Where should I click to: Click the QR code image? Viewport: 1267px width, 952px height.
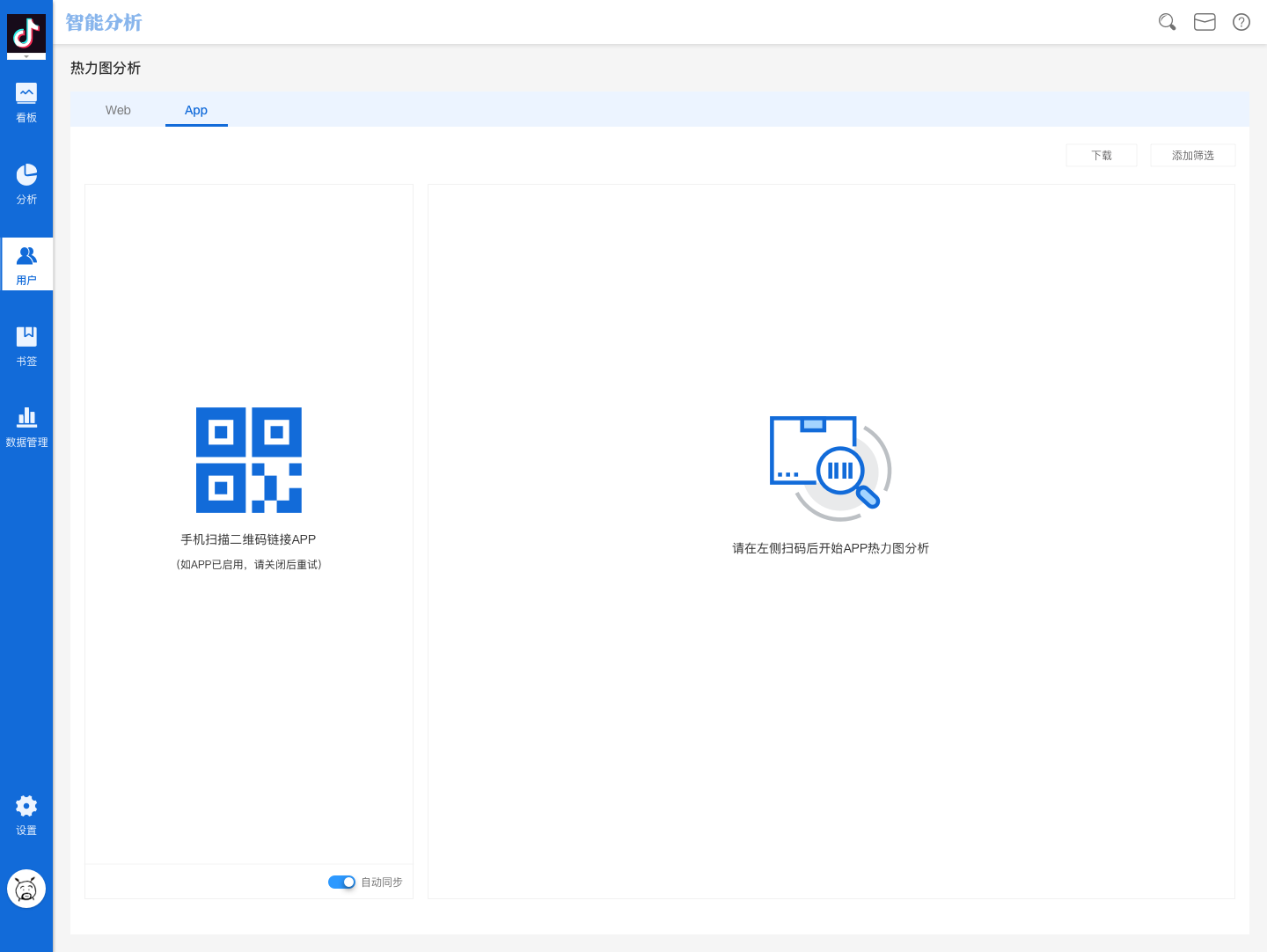click(249, 460)
